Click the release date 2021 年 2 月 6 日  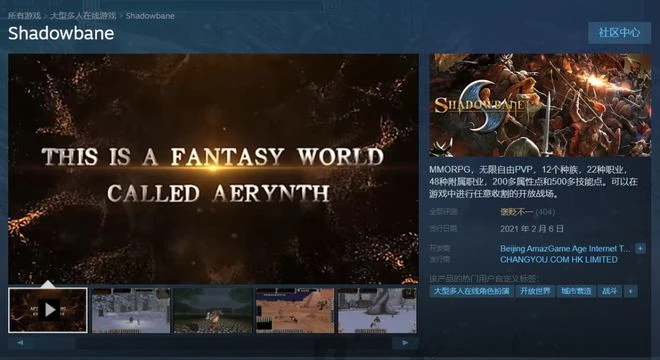[532, 229]
